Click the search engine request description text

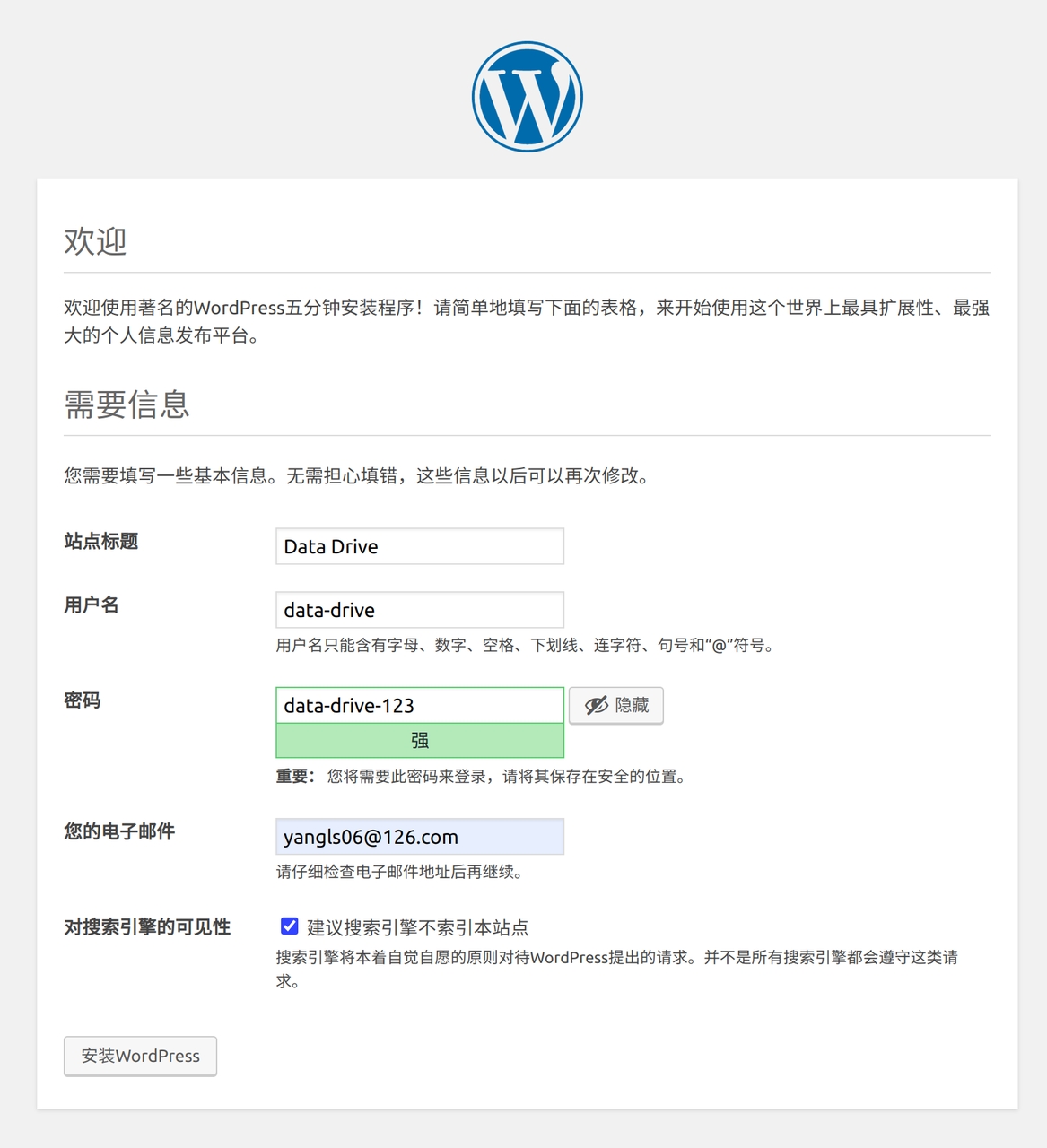617,970
